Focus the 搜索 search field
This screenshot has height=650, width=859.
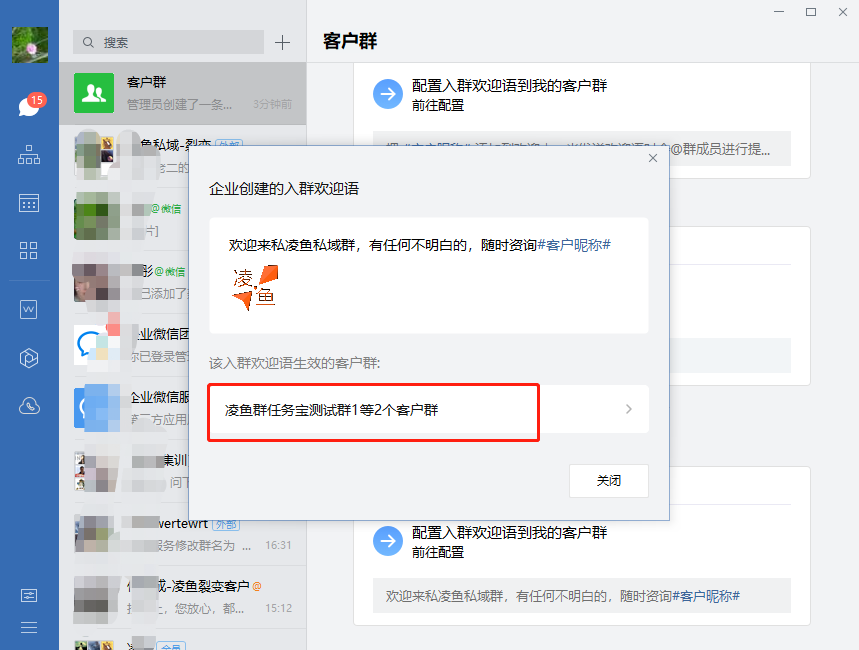coord(170,43)
